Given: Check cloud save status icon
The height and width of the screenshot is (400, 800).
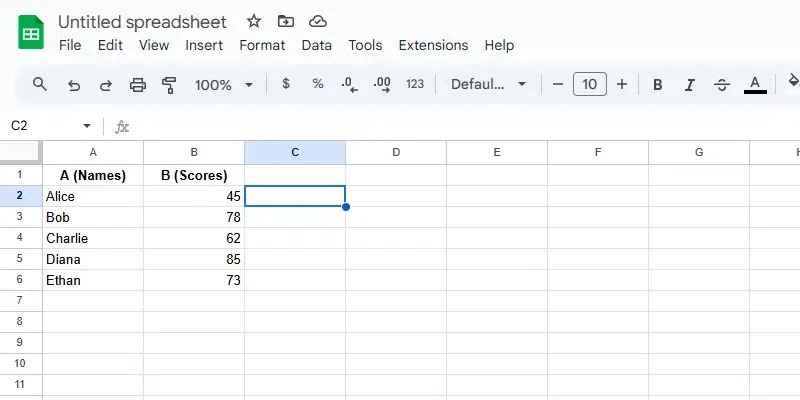Looking at the screenshot, I should (x=318, y=21).
